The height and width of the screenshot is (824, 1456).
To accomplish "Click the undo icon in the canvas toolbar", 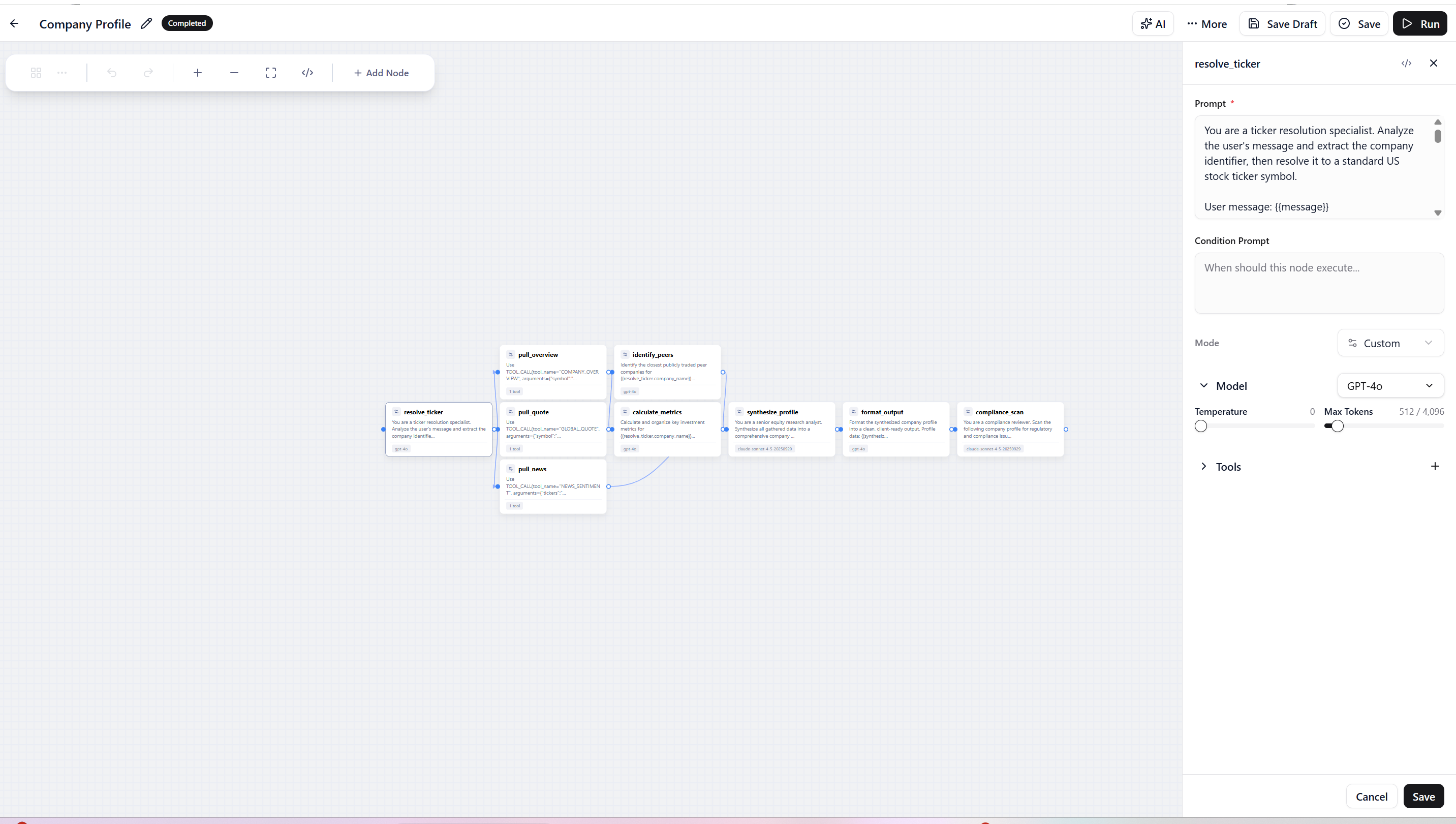I will [112, 73].
